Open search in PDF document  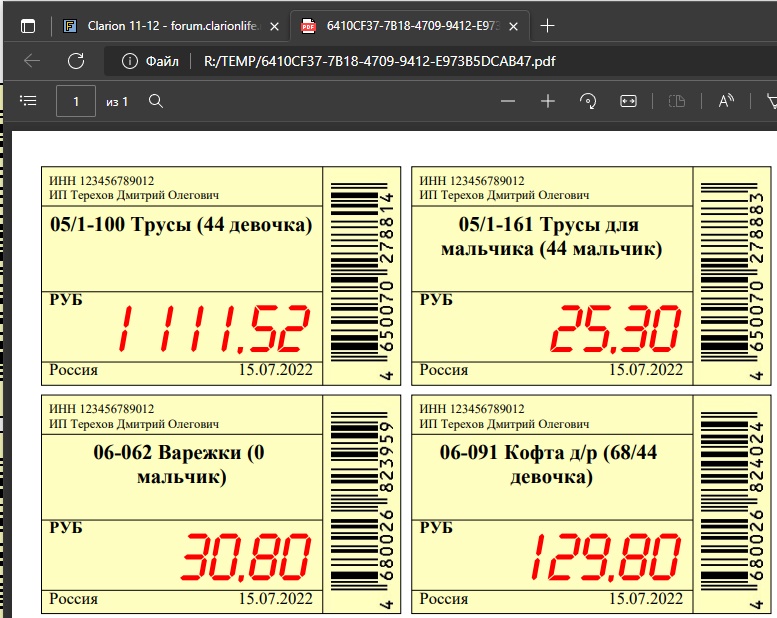click(x=156, y=101)
